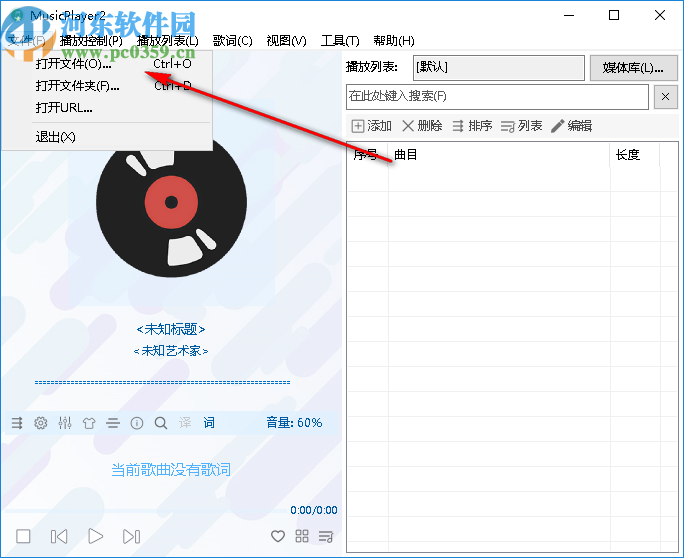The width and height of the screenshot is (684, 558).
Task: Open the media library grid icon
Action: point(302,536)
